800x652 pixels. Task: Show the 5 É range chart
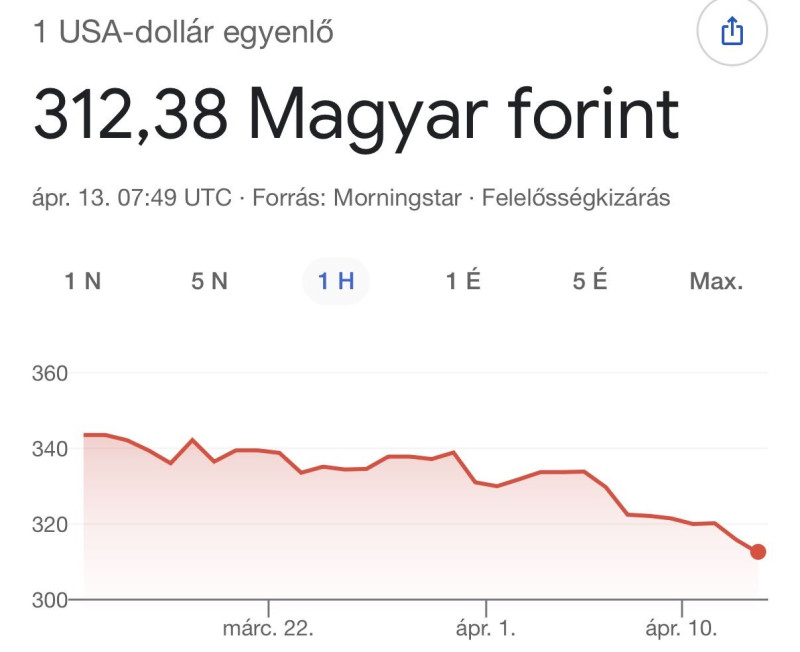point(590,281)
